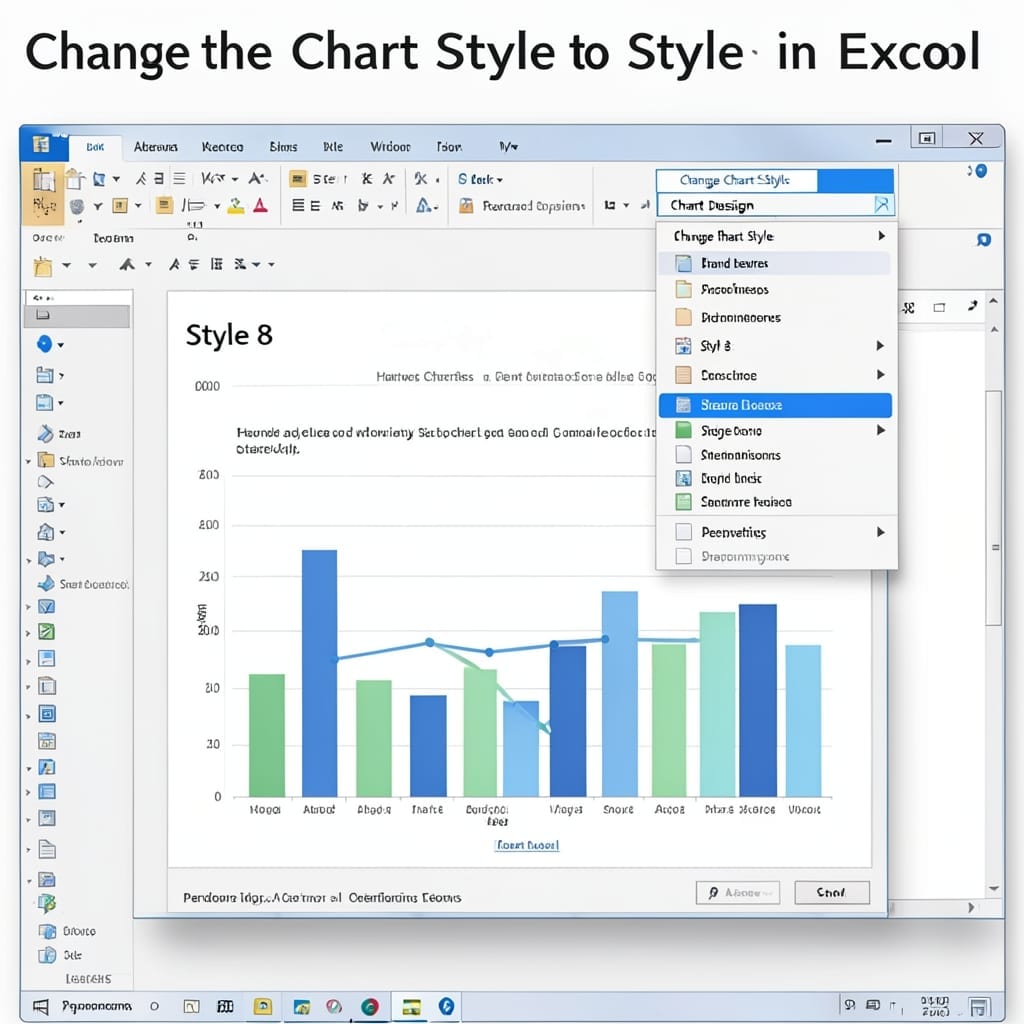This screenshot has height=1024, width=1024.
Task: Click the pin arrow icon in the right panel
Action: [x=972, y=306]
